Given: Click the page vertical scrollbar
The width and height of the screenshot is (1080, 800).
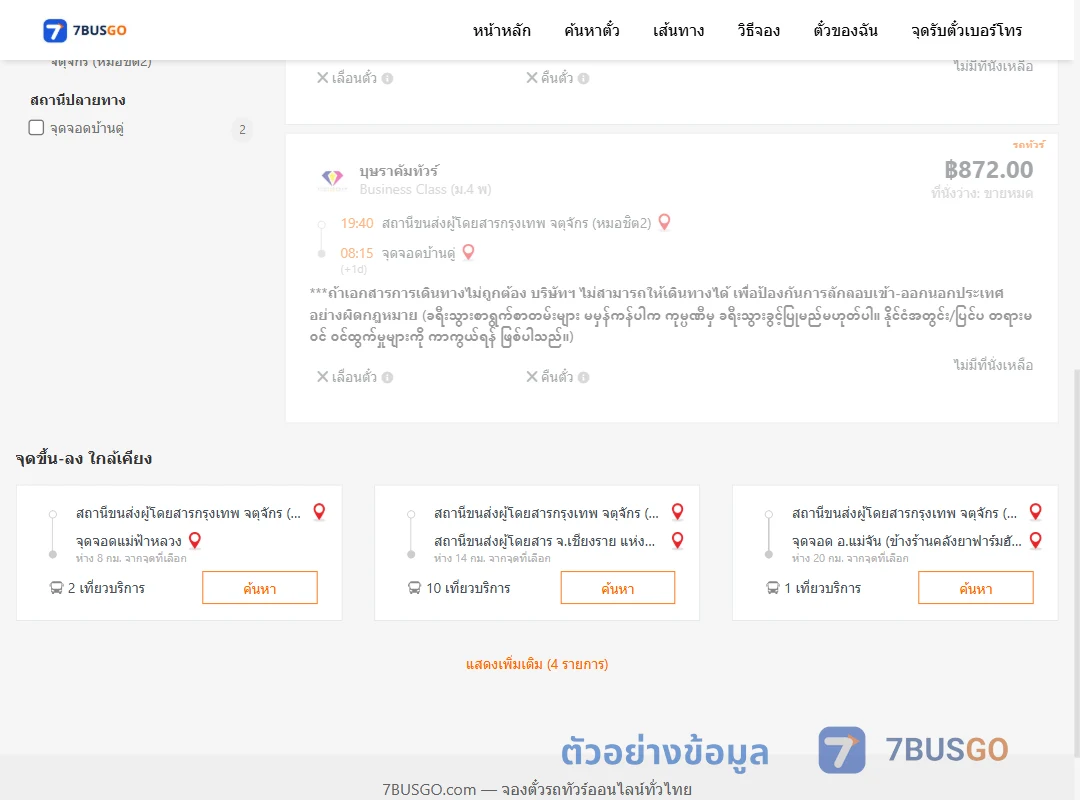Looking at the screenshot, I should pyautogui.click(x=1076, y=562).
